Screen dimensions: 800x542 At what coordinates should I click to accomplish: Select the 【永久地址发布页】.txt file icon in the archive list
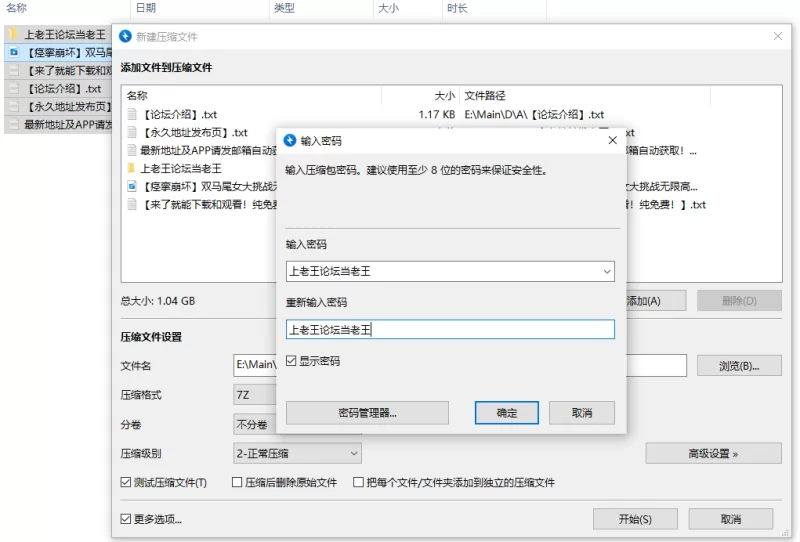(x=132, y=132)
